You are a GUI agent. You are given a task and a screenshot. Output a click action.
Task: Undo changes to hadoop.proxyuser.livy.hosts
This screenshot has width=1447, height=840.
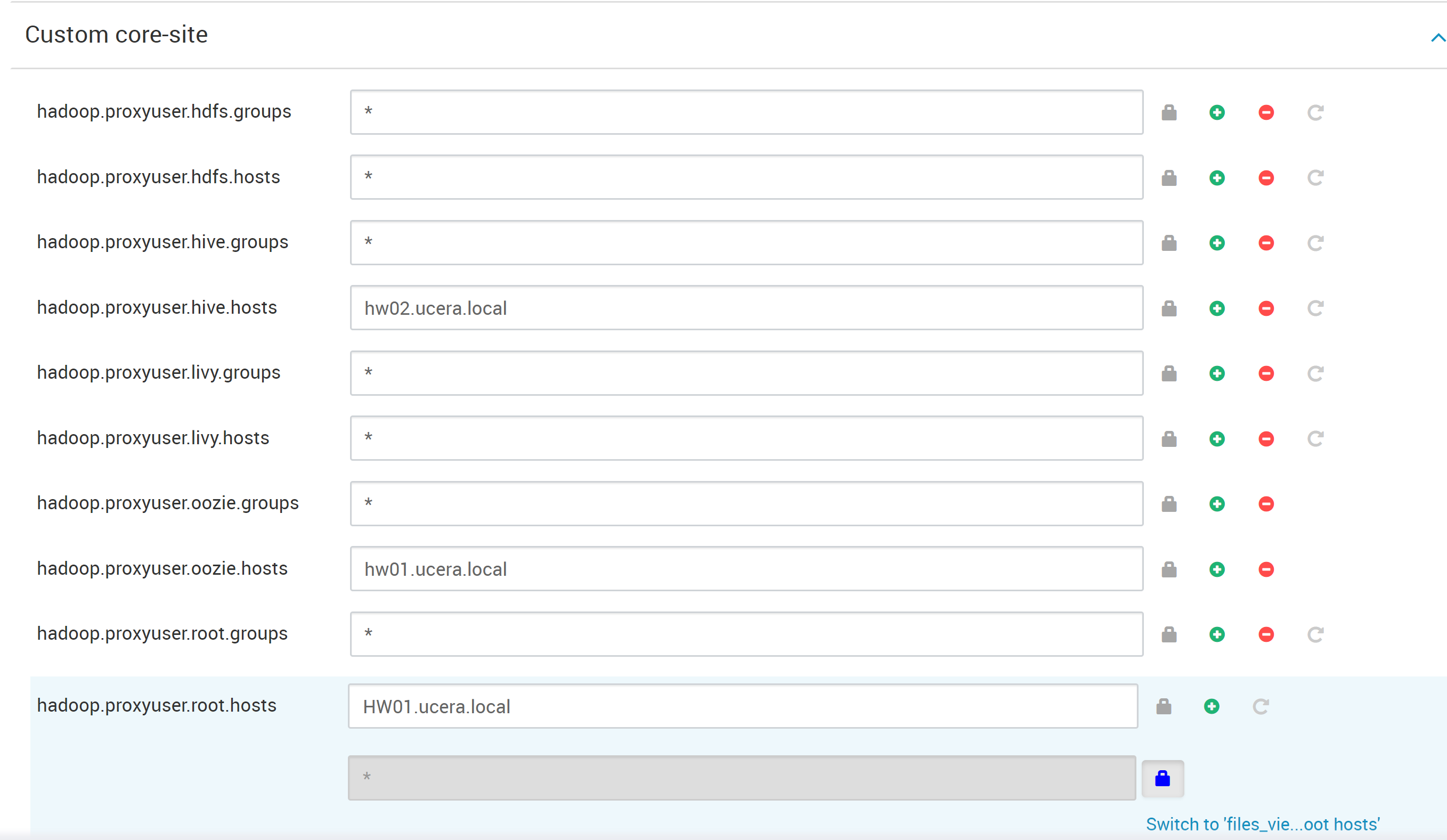click(x=1315, y=438)
